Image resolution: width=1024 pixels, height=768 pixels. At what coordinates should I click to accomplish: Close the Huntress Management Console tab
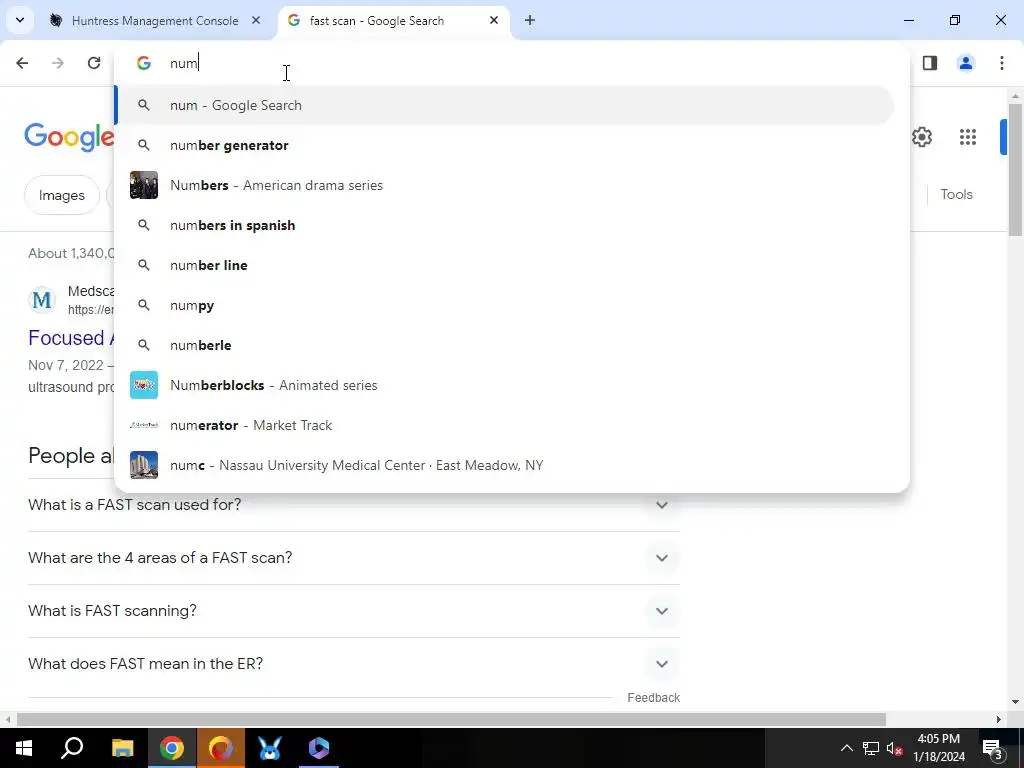[256, 20]
